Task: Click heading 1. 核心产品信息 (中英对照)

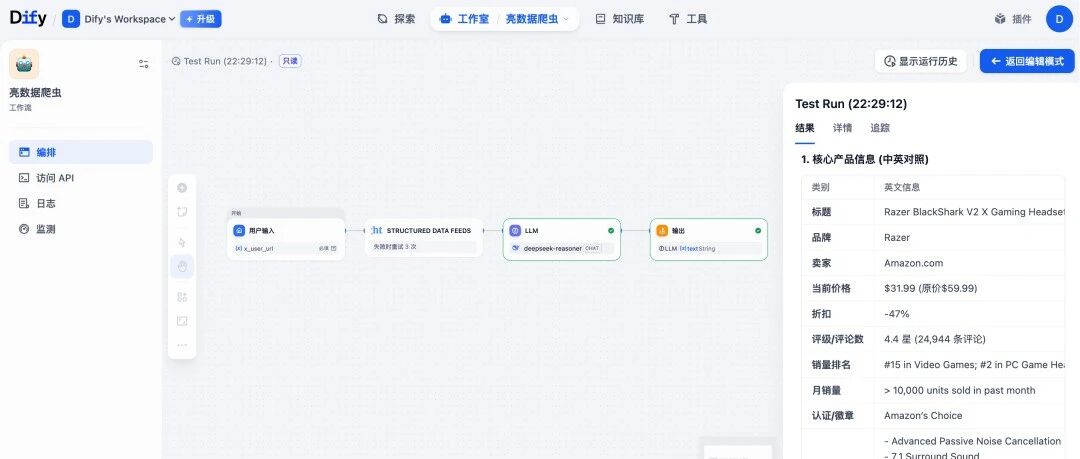Action: coord(864,159)
